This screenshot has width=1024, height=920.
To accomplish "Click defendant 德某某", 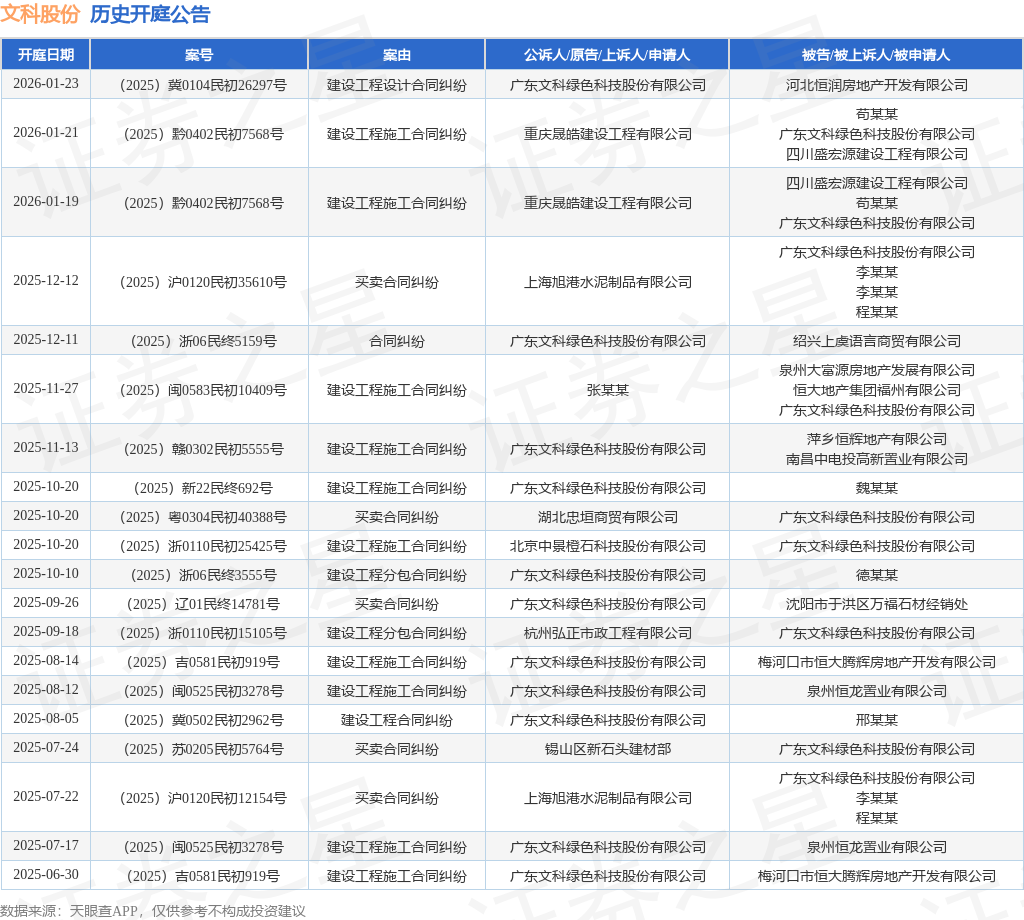I will click(x=876, y=575).
